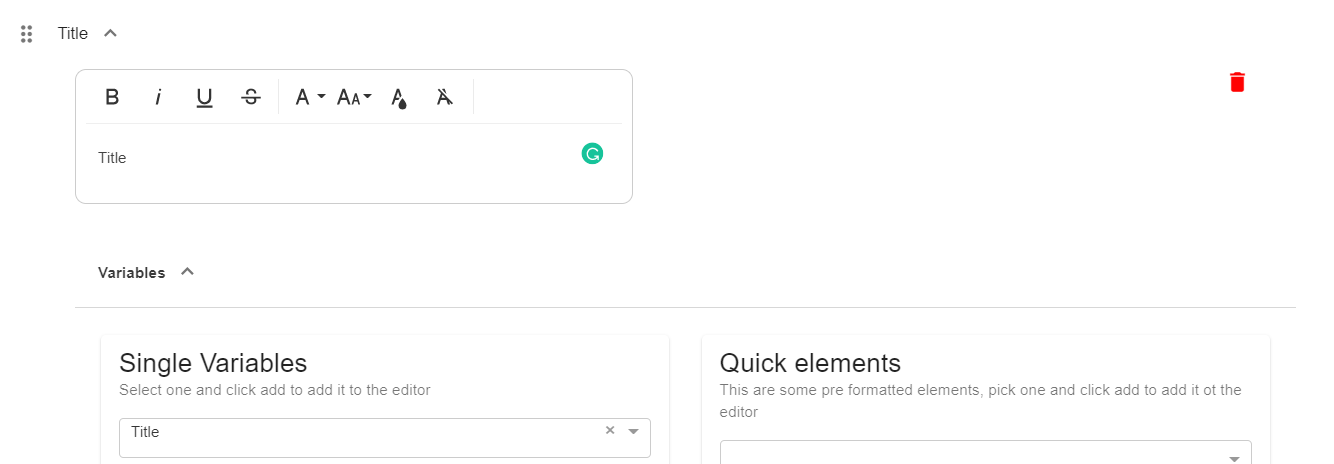Select the Title section header label

tap(73, 33)
